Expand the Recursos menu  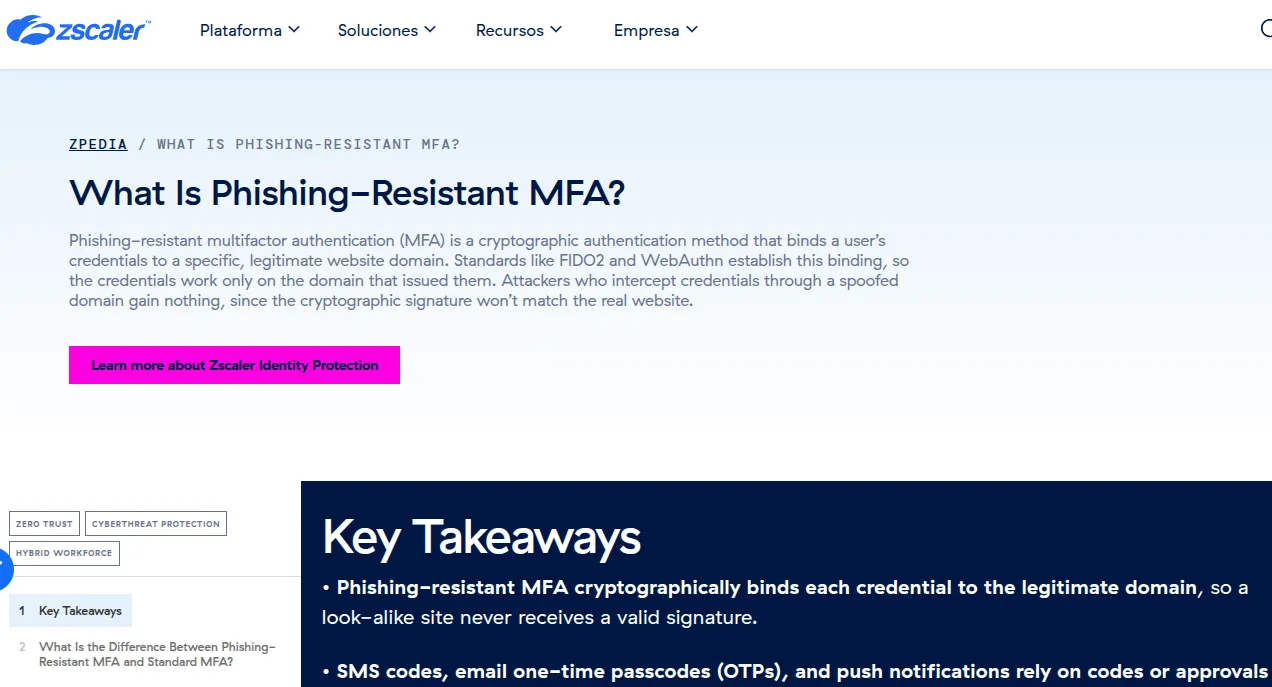click(519, 30)
